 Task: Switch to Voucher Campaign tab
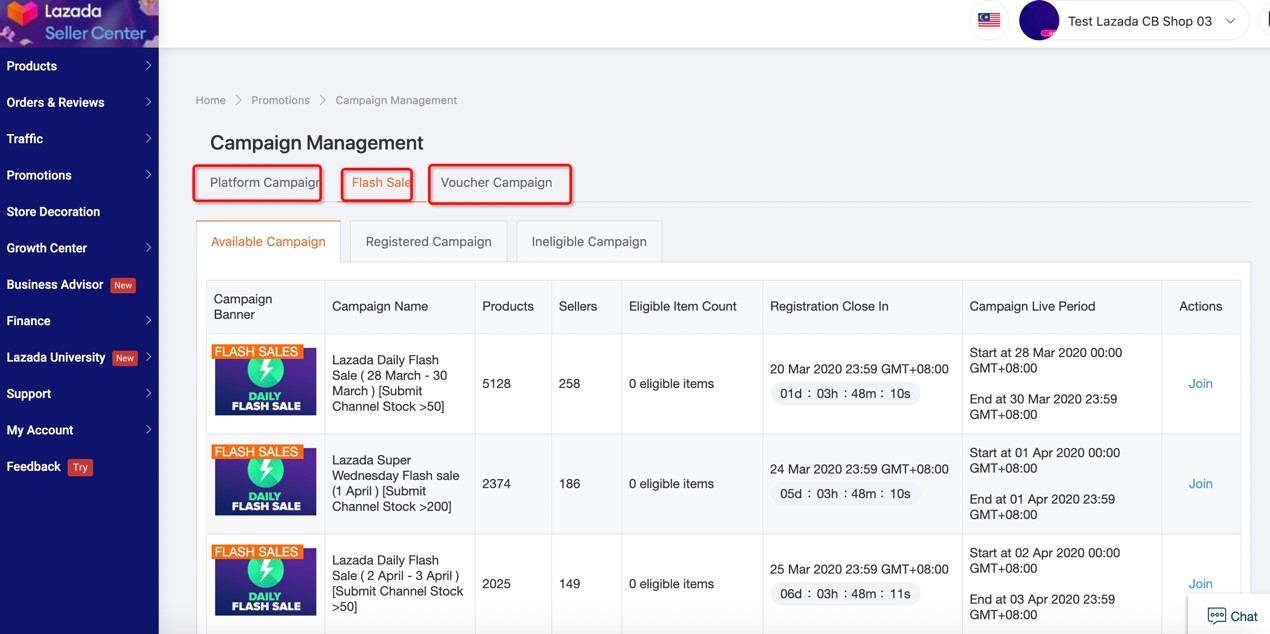tap(496, 182)
